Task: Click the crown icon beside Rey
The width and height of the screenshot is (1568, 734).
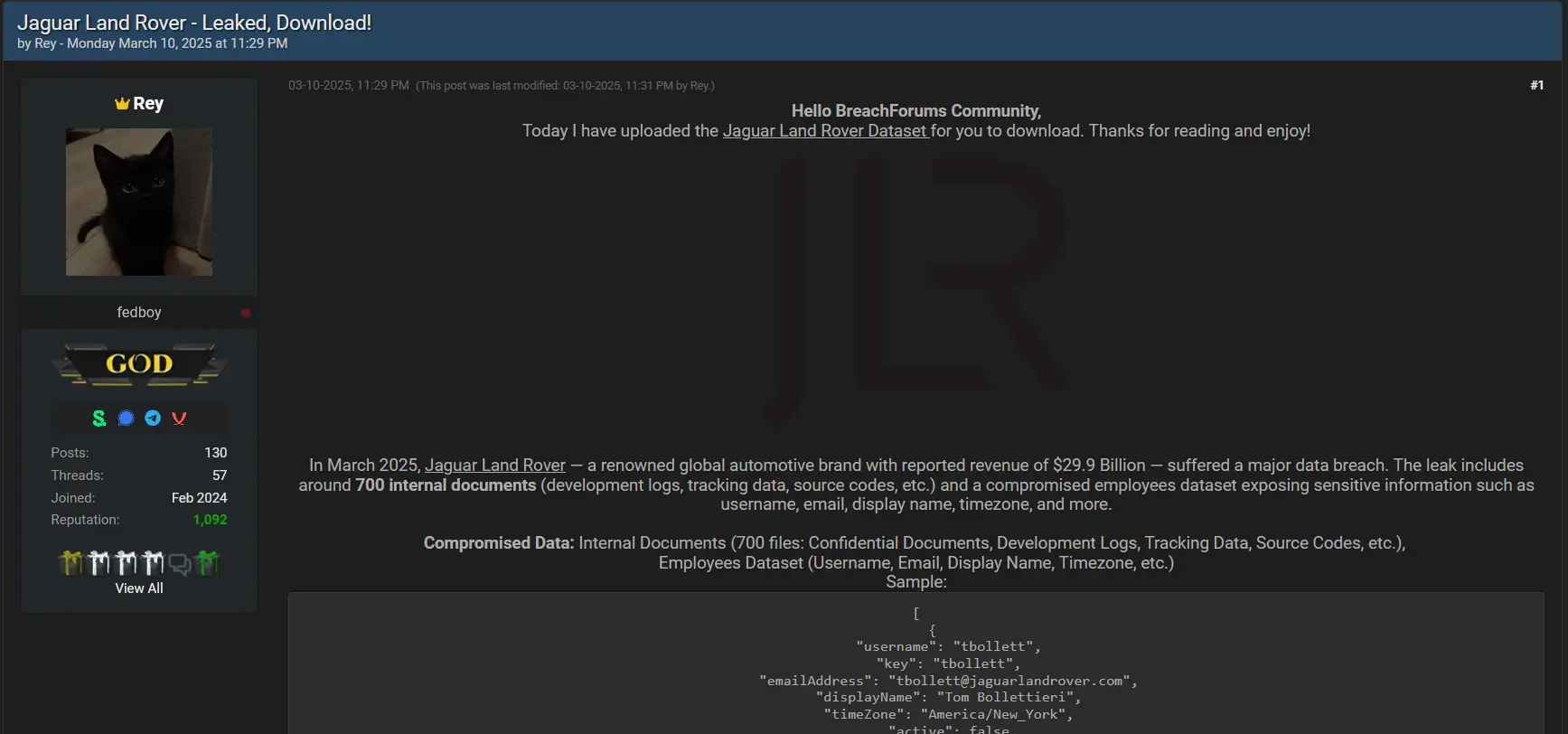Action: click(122, 103)
